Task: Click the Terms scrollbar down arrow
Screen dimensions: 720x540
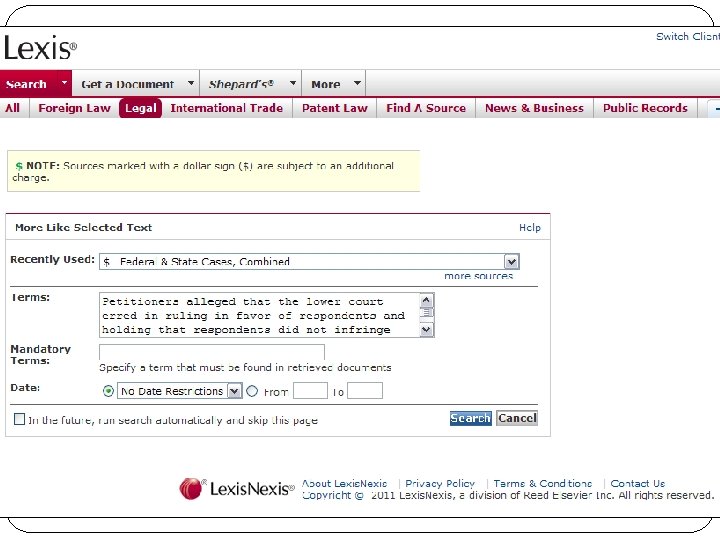Action: coord(426,330)
